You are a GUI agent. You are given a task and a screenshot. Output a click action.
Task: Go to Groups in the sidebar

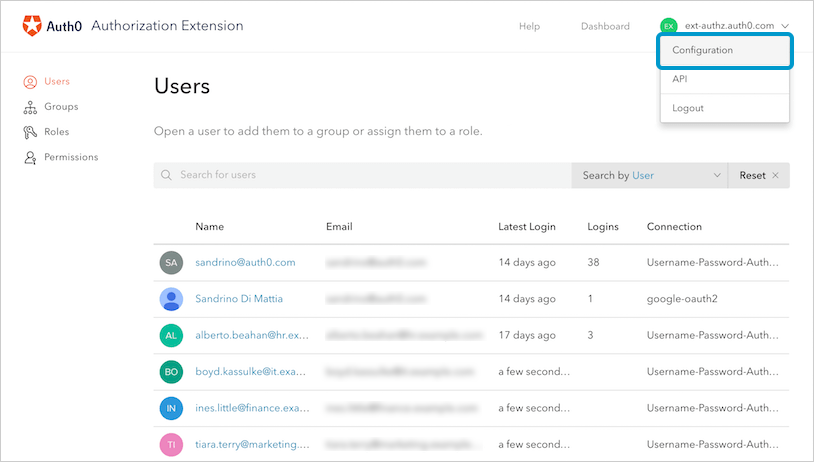[61, 106]
